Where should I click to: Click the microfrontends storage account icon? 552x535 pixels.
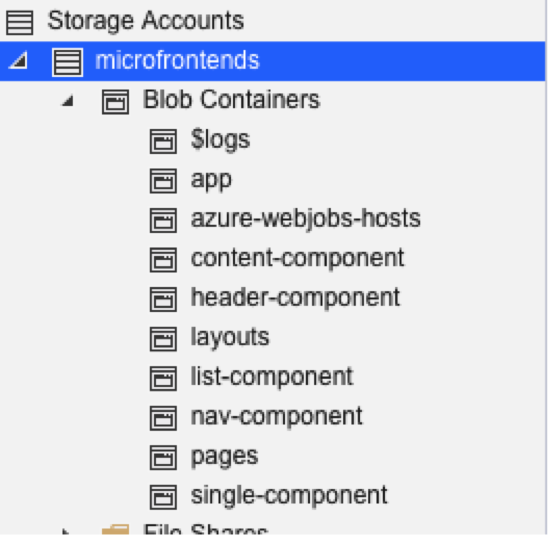pyautogui.click(x=68, y=62)
